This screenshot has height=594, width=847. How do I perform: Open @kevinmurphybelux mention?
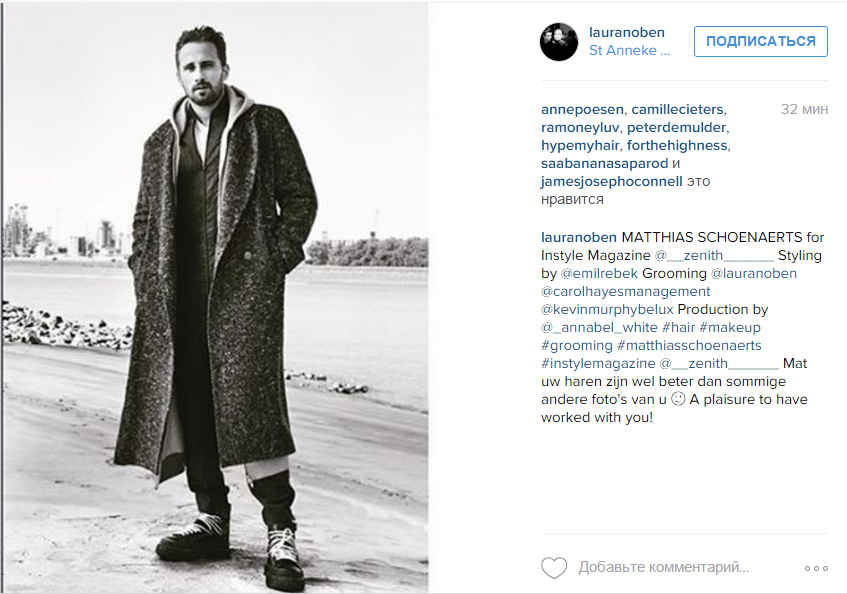[x=607, y=309]
